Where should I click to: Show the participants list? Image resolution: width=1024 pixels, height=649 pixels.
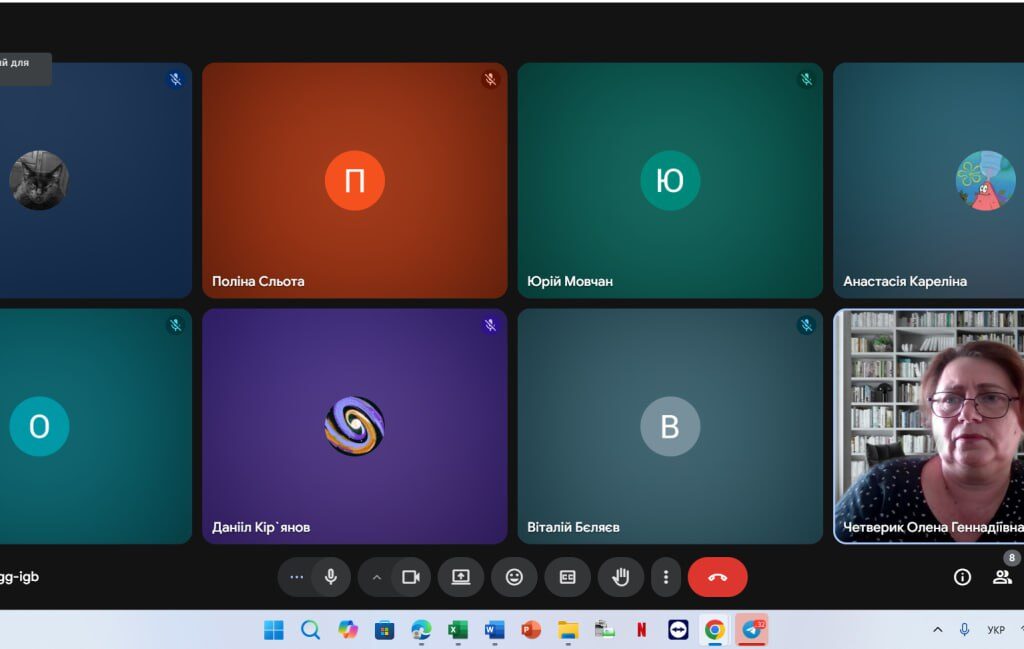pos(1001,577)
